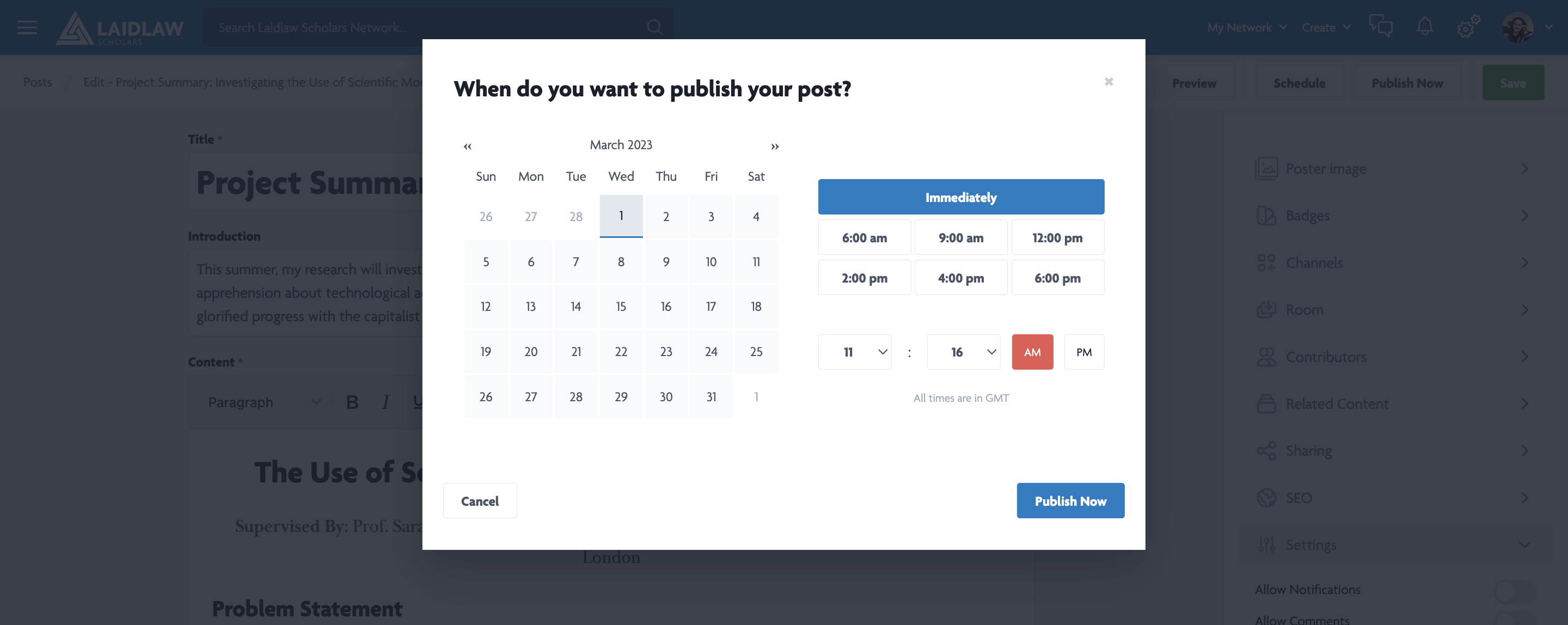Select AM for publish time
The image size is (1568, 625).
click(1032, 352)
